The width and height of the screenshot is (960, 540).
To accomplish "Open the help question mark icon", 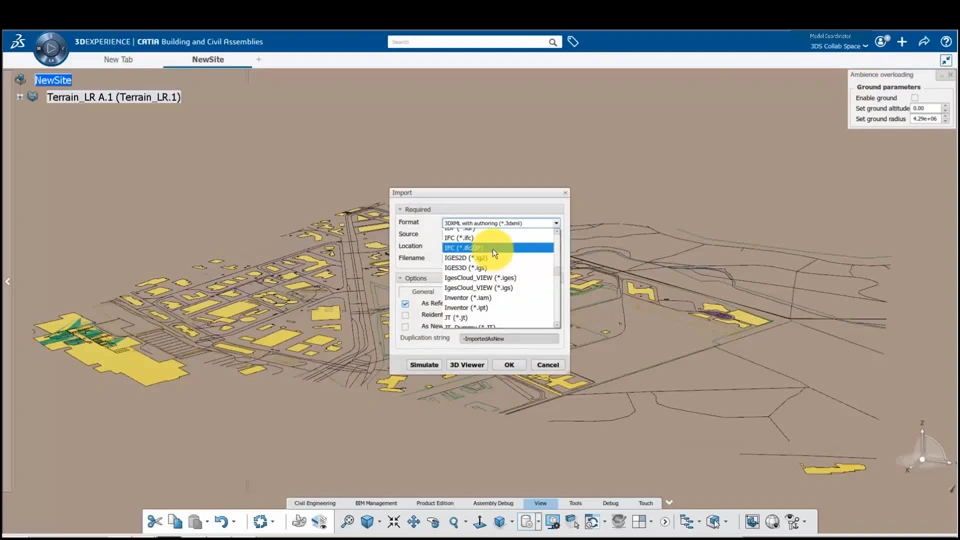I will point(946,42).
